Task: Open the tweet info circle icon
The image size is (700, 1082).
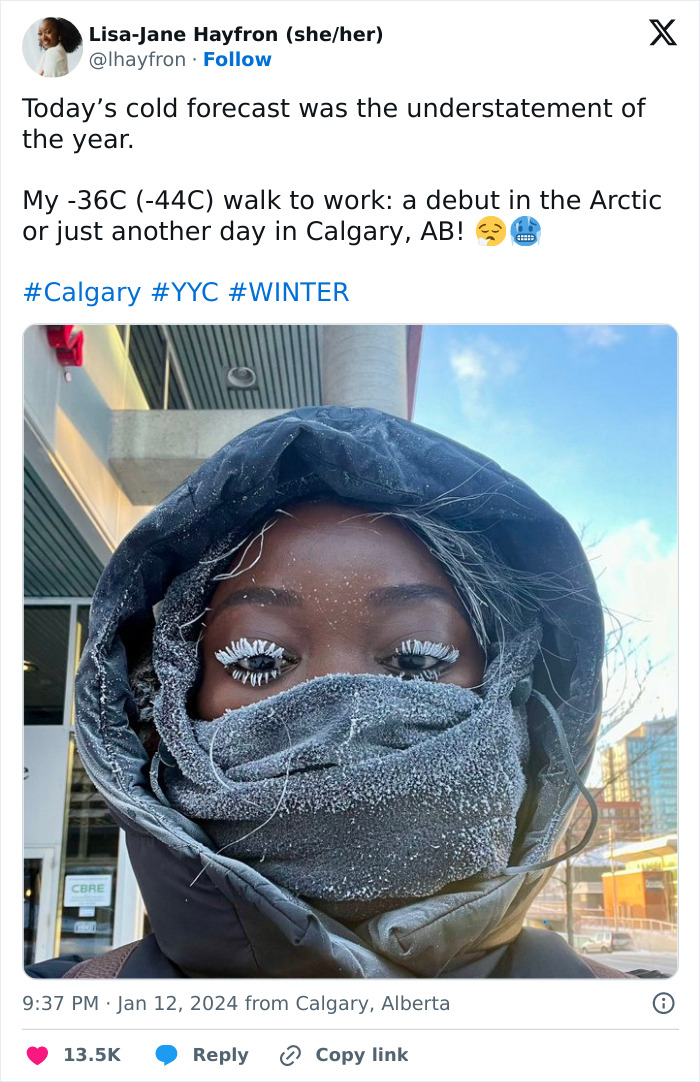Action: [x=663, y=1003]
